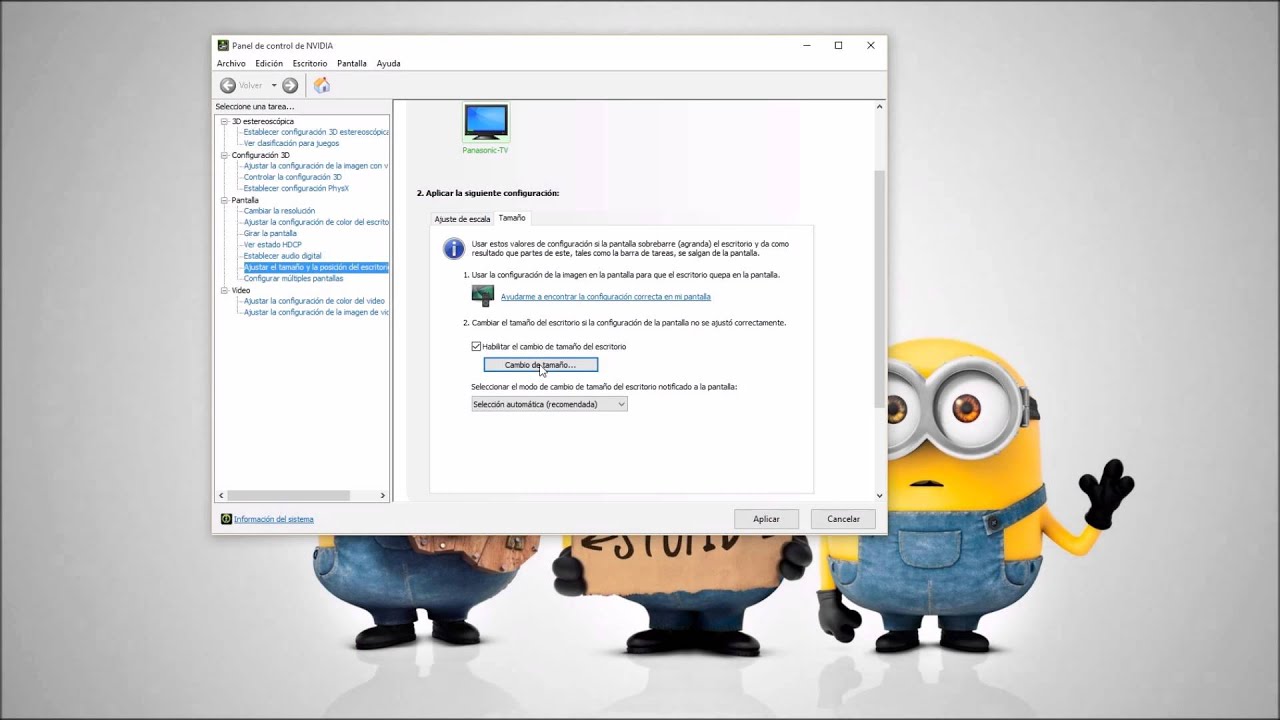Click the blue information icon
Image resolution: width=1280 pixels, height=720 pixels.
tap(454, 248)
